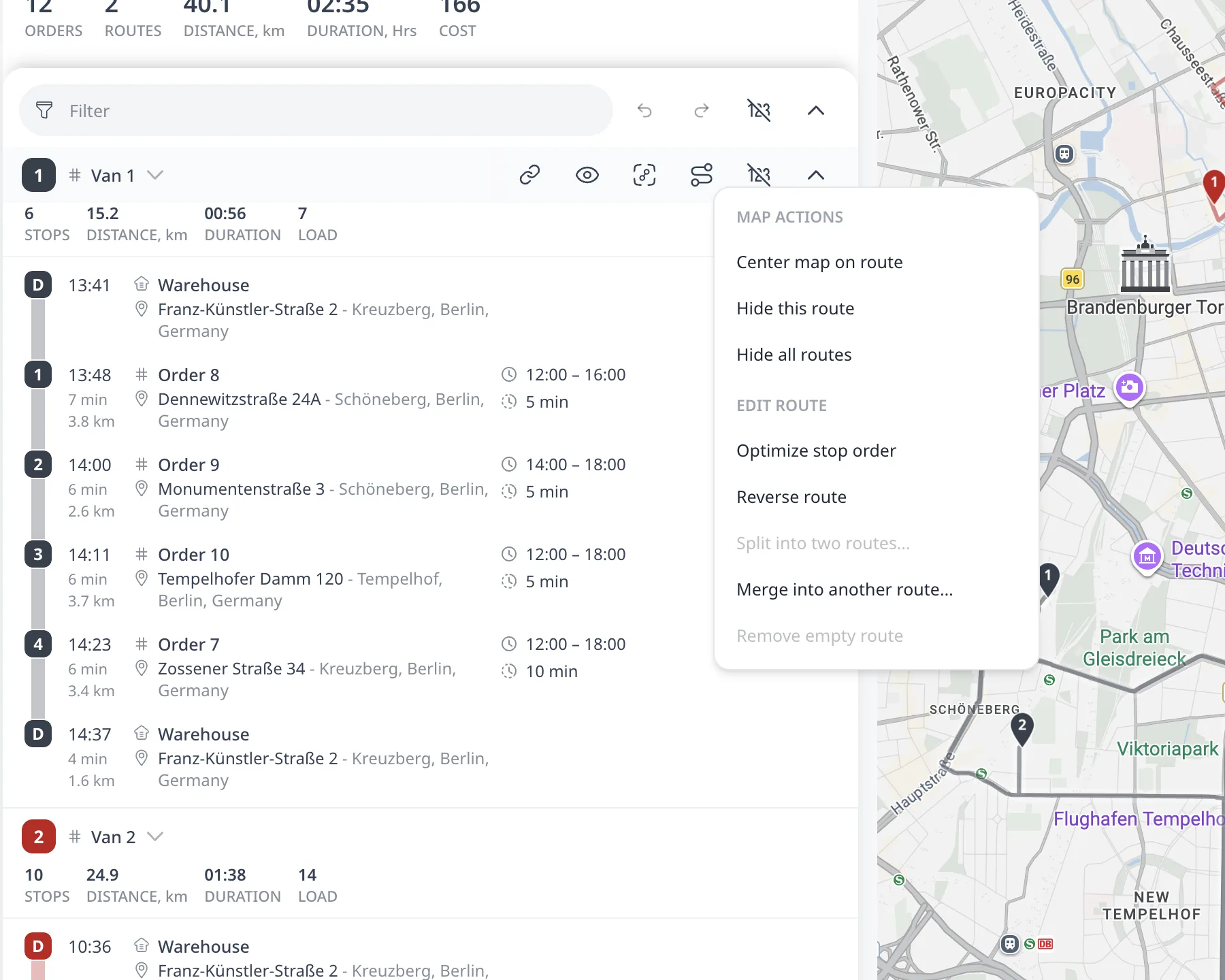Click stop marker 3 for Order 10

[38, 554]
